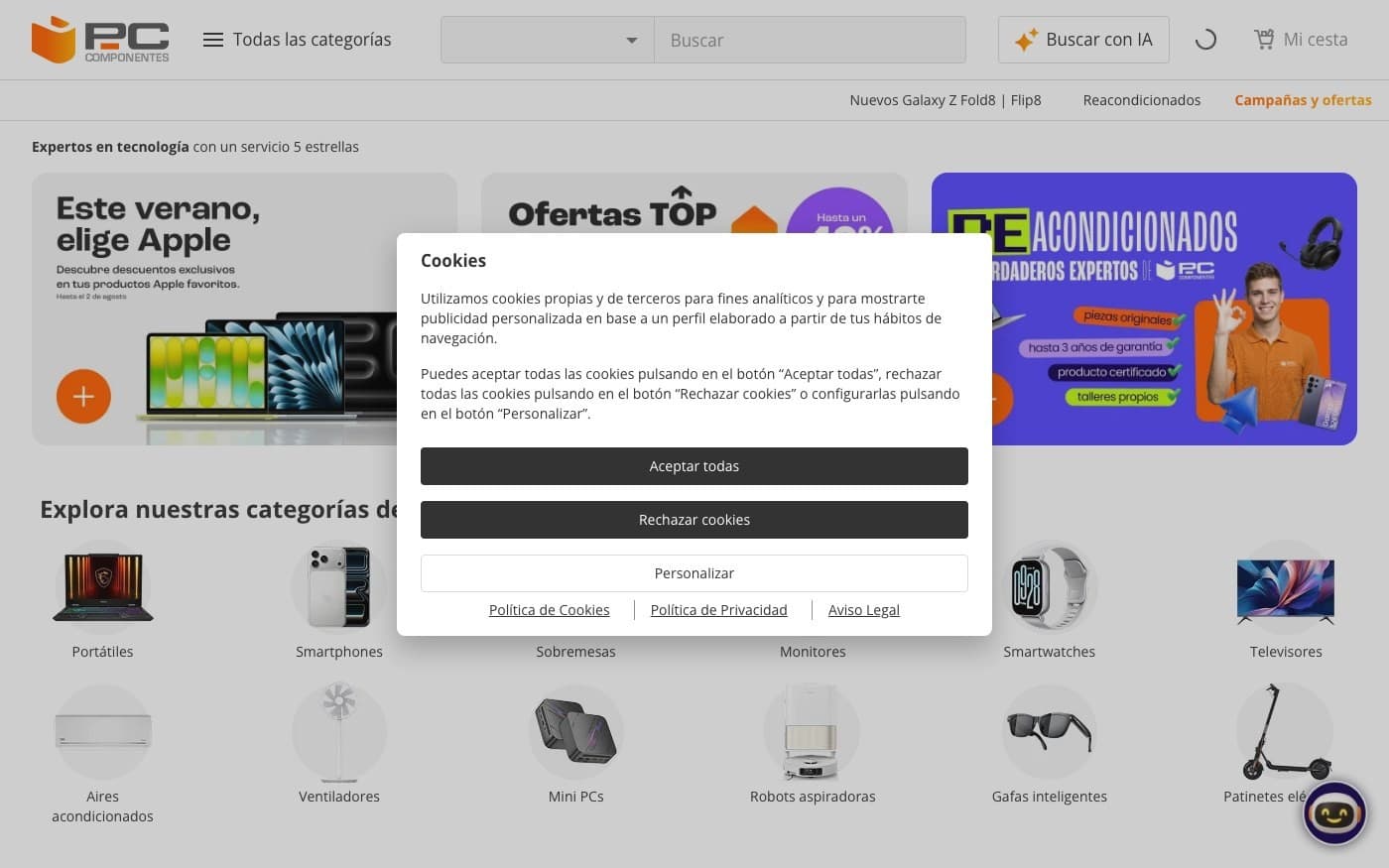1389x868 pixels.
Task: Expand the search category dropdown
Action: (x=548, y=40)
